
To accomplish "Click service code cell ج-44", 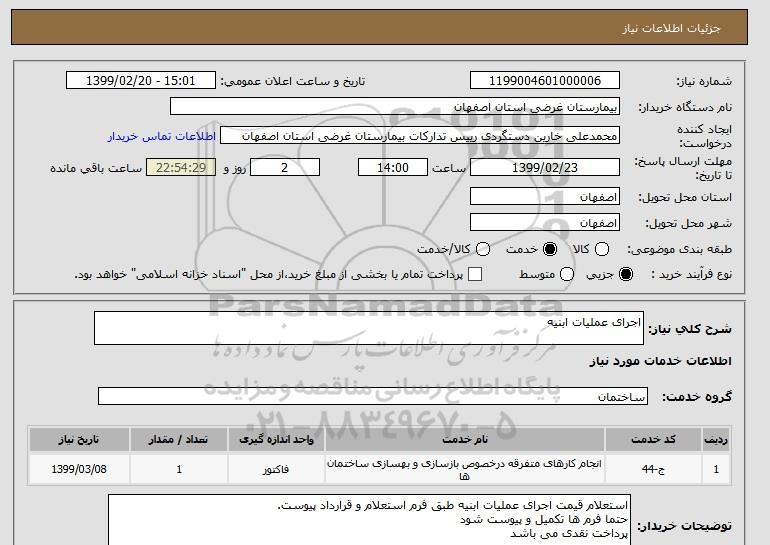I will 653,469.
